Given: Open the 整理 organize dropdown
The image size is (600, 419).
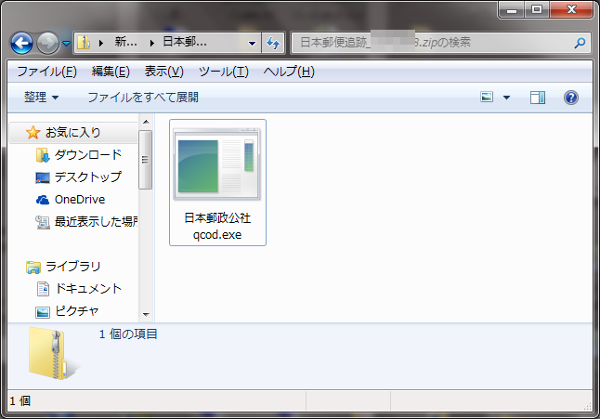Looking at the screenshot, I should [41, 97].
